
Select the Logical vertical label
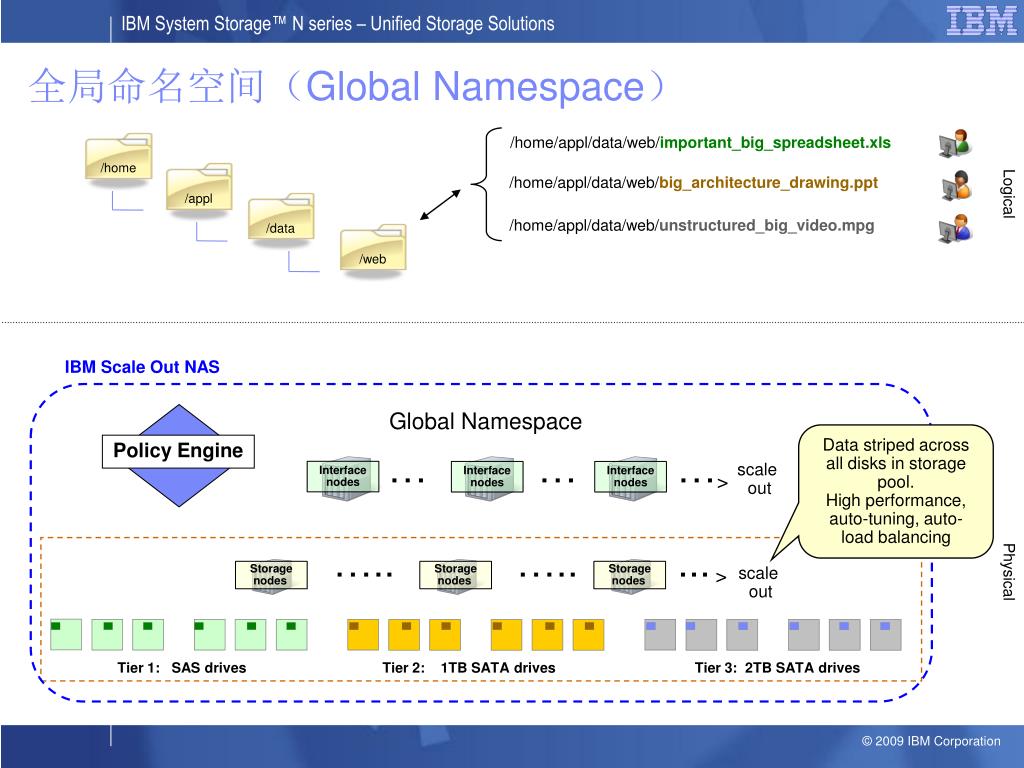[x=1008, y=193]
